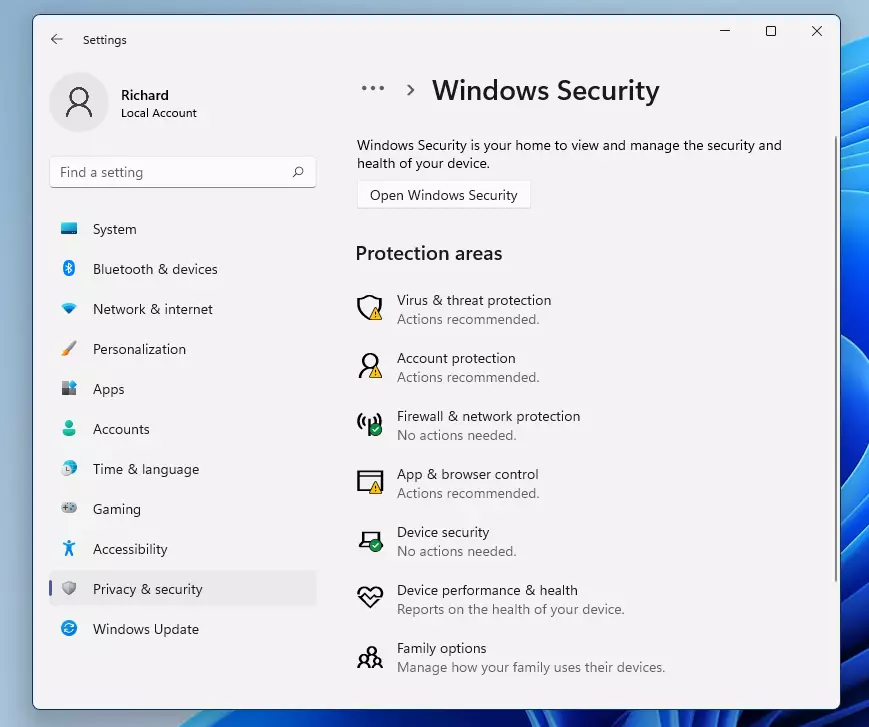Click the Protection areas heading
This screenshot has height=727, width=869.
pos(429,253)
